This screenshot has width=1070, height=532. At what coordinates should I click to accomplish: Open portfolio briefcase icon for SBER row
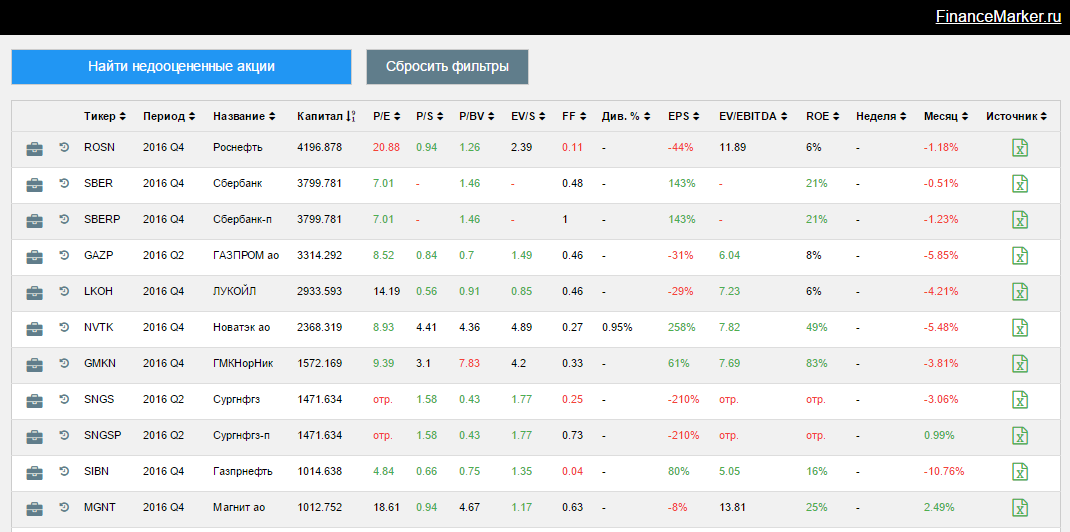[x=34, y=184]
